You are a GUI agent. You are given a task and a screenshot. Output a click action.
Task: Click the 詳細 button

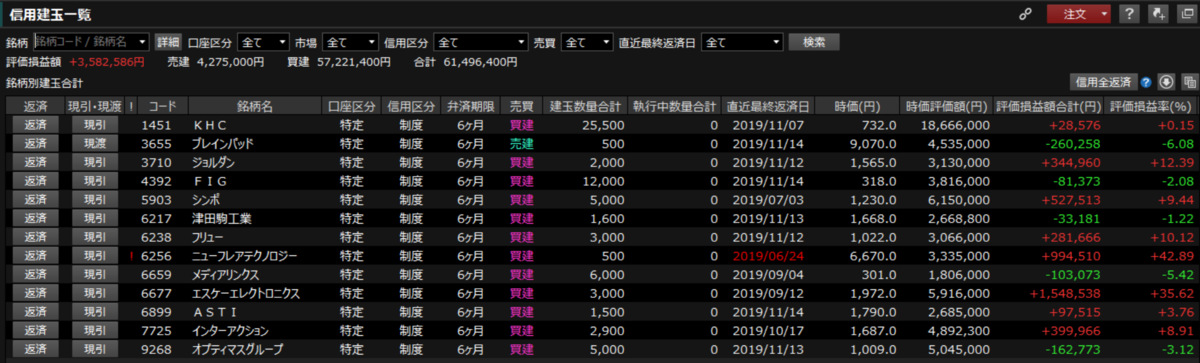tap(167, 42)
